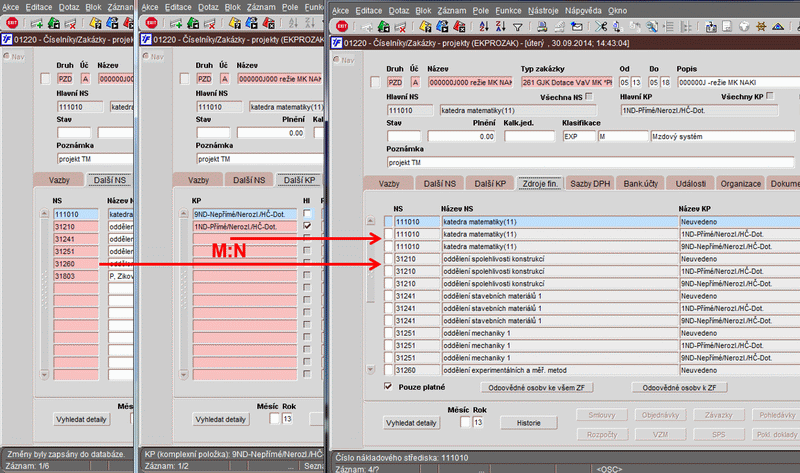Uncheck the Pouze platné checkbox
The height and width of the screenshot is (473, 800).
[x=388, y=386]
